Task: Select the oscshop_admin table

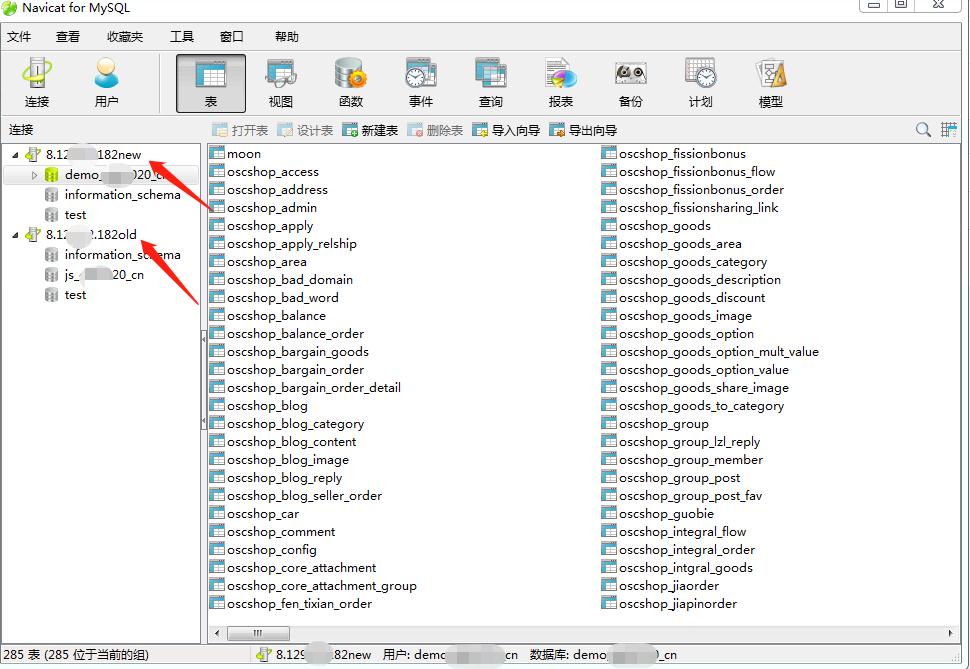Action: pos(272,207)
